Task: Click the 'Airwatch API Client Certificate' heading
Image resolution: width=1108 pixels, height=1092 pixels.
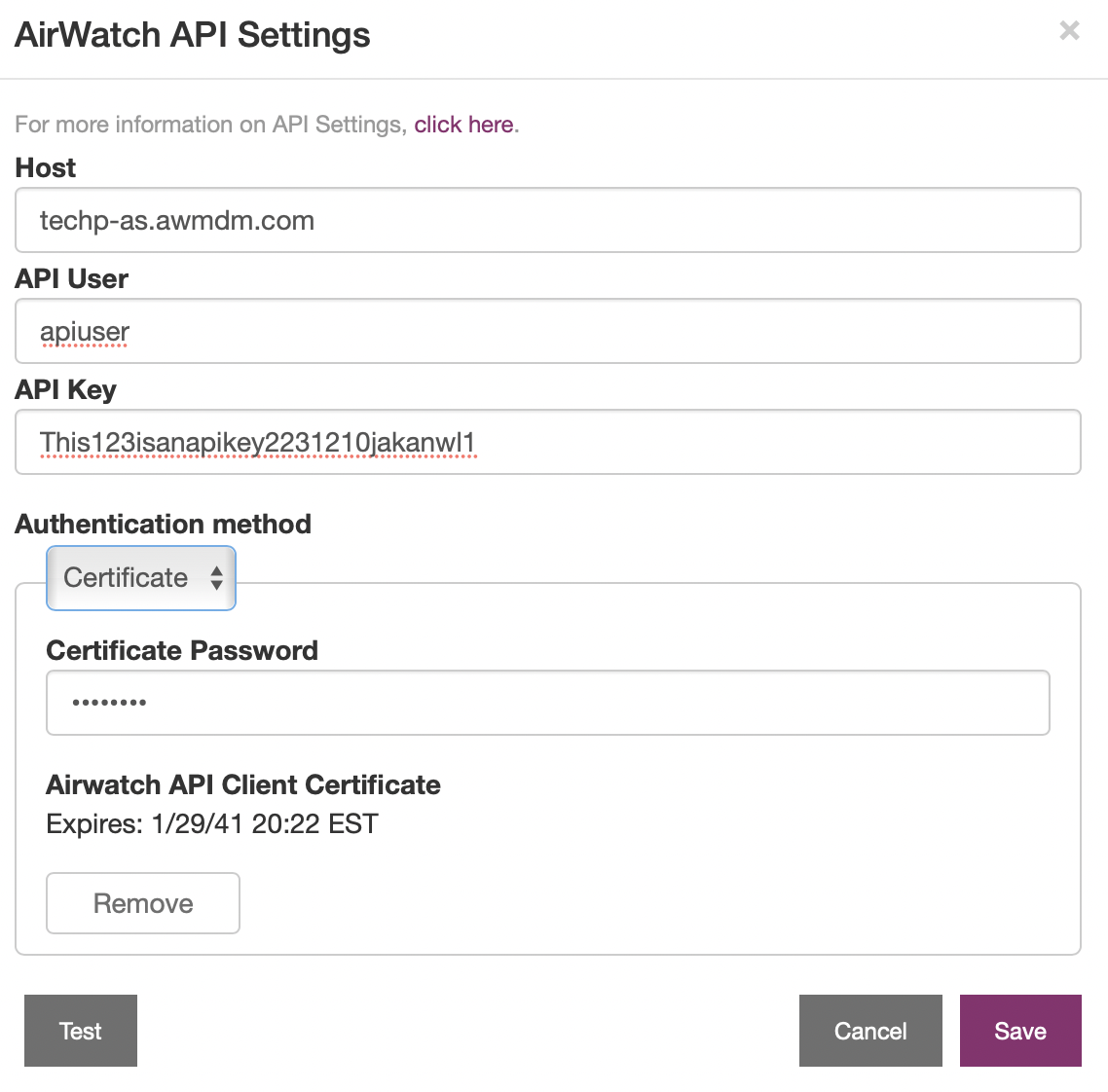Action: 243,784
